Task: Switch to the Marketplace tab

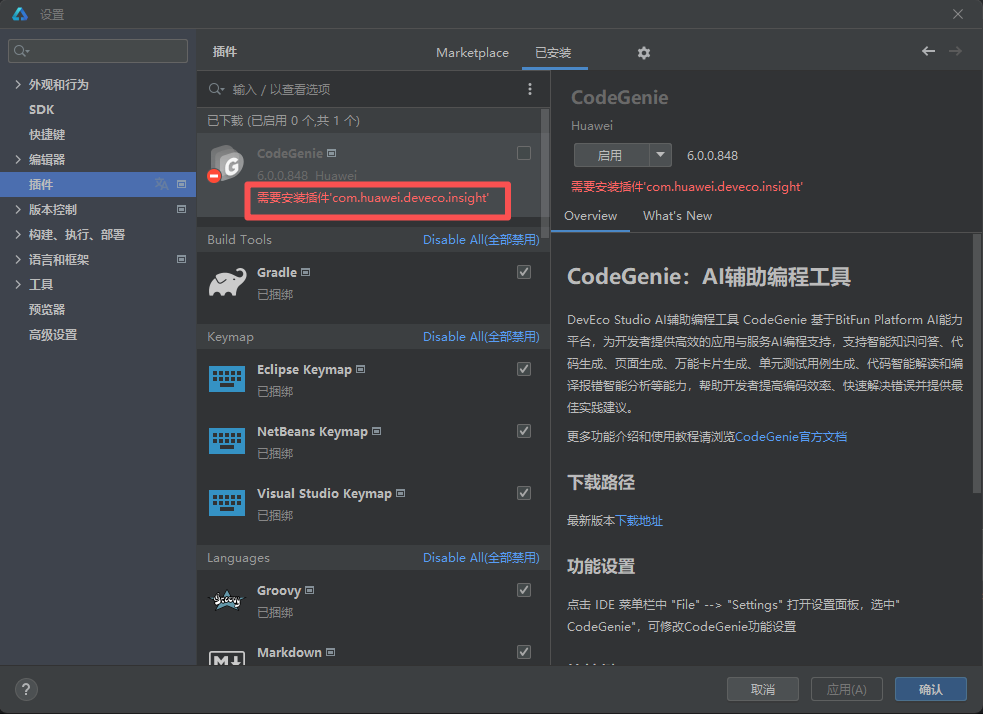Action: pyautogui.click(x=472, y=53)
